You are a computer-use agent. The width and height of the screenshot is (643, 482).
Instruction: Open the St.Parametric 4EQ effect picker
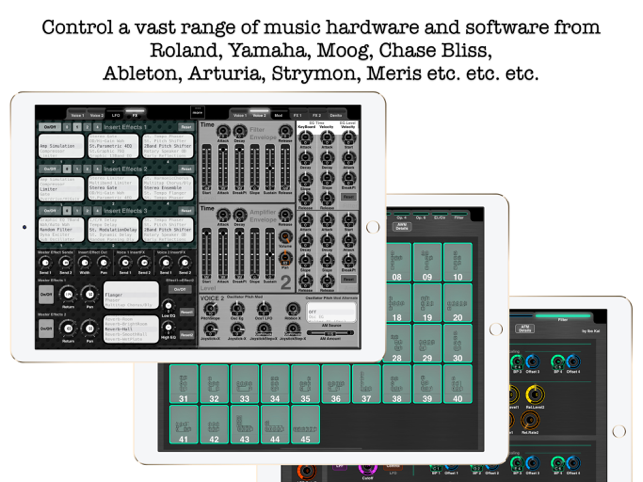click(113, 146)
